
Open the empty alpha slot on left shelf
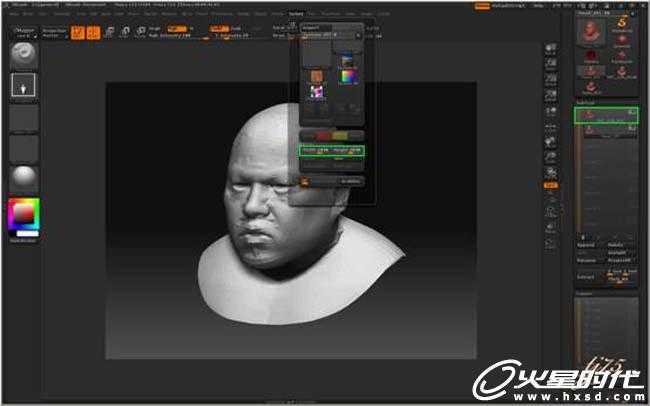pos(24,117)
